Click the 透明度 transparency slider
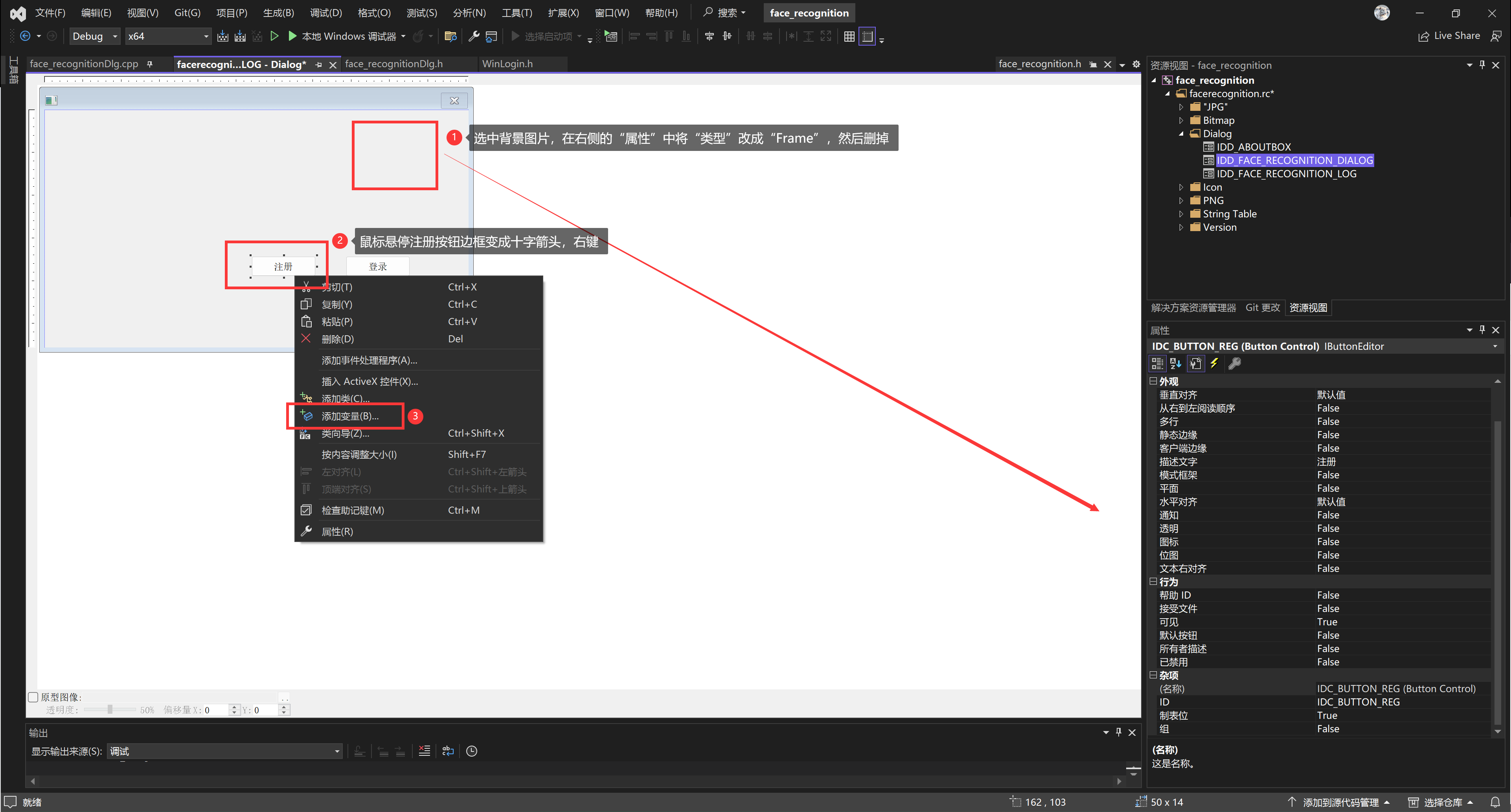Image resolution: width=1511 pixels, height=812 pixels. [110, 710]
